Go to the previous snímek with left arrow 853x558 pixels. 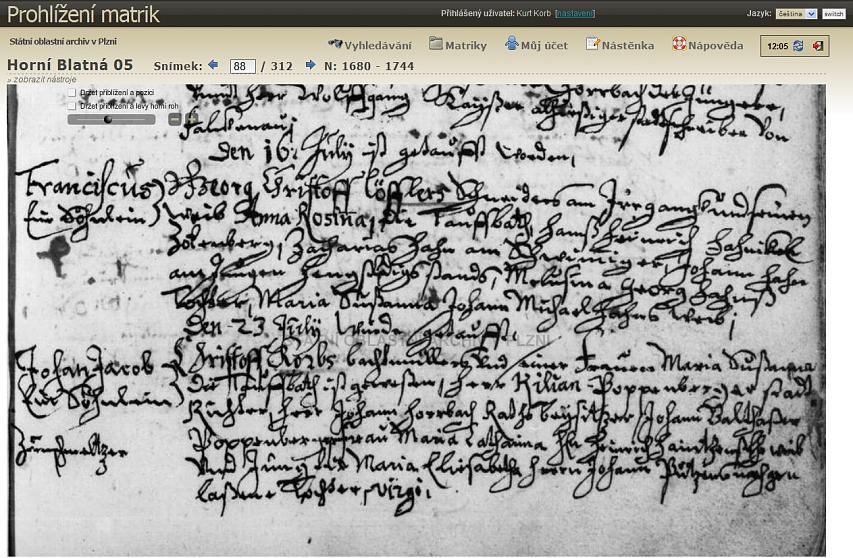pos(213,66)
